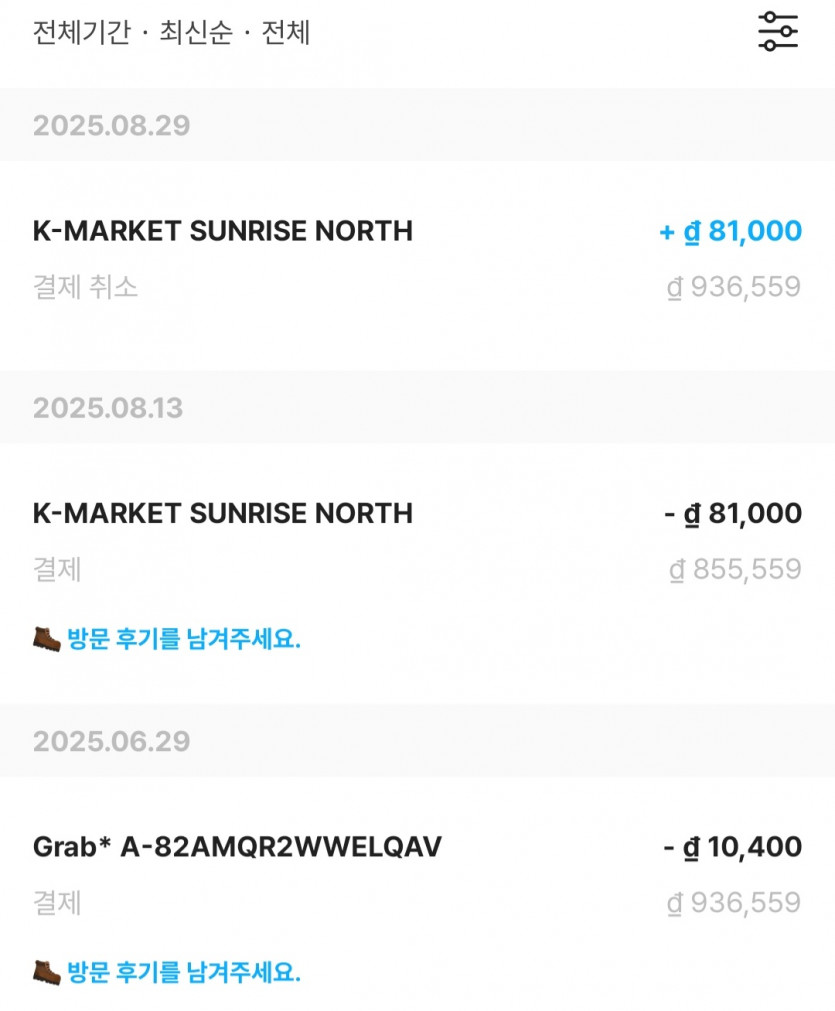Open the Grab* A-82AMQR2WWELQAV transaction
The width and height of the screenshot is (835, 1011).
click(237, 847)
